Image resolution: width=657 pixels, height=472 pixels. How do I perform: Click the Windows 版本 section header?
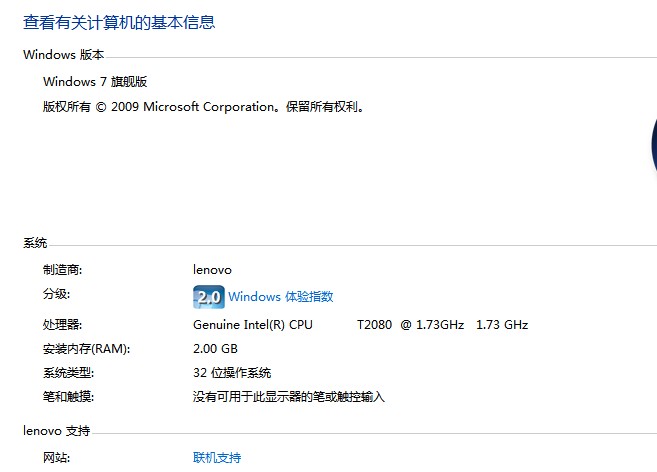[x=63, y=55]
